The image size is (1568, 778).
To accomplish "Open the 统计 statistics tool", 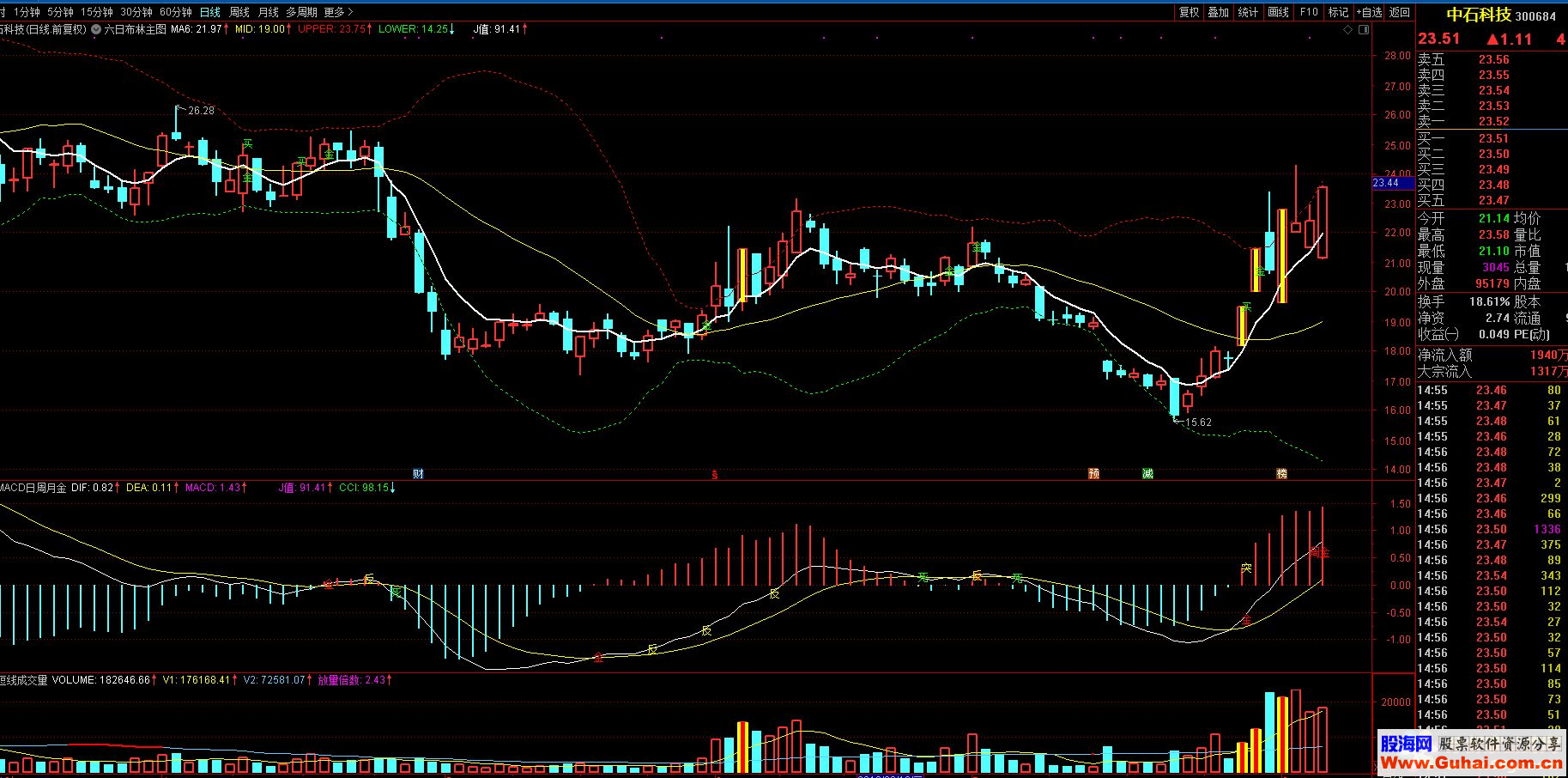I will tap(1249, 12).
